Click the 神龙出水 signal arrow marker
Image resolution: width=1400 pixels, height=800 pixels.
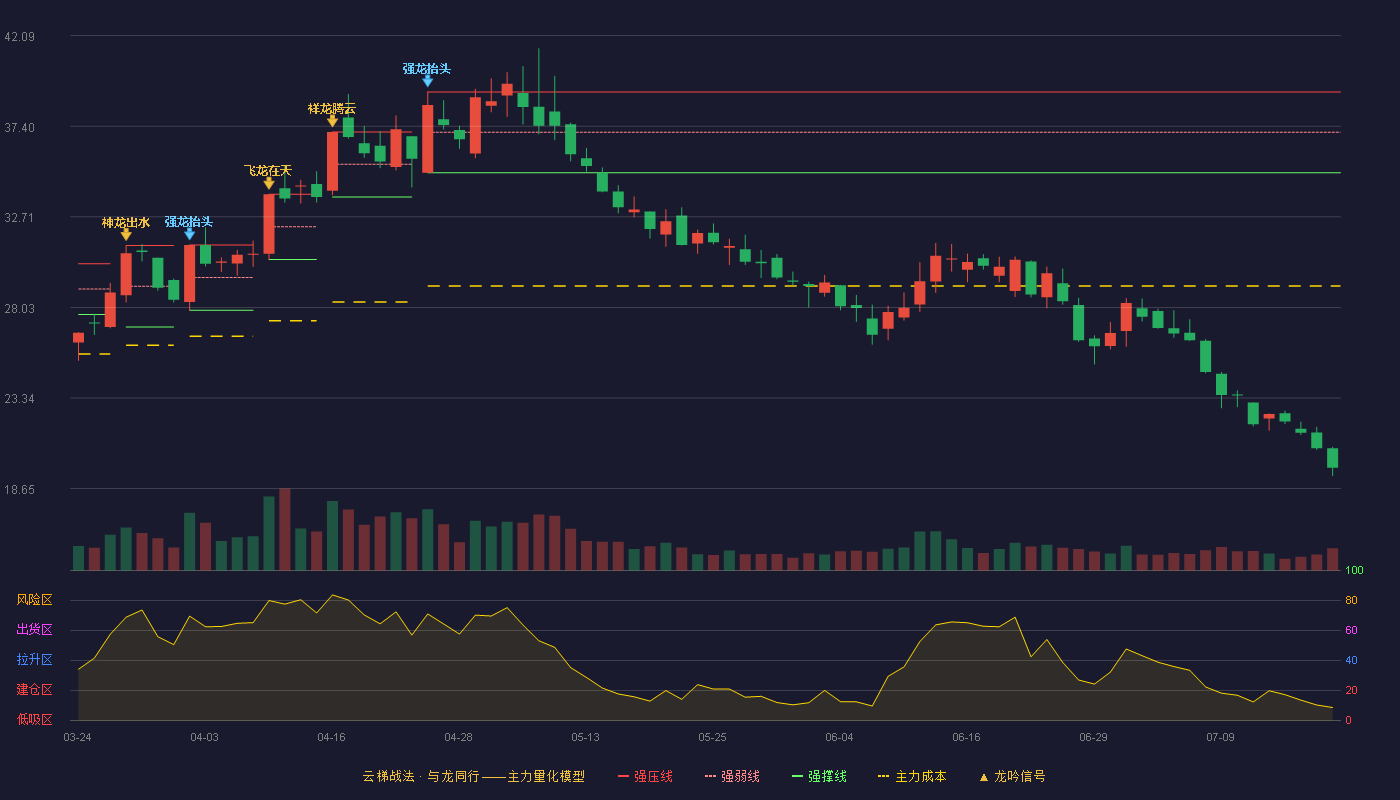(x=126, y=235)
